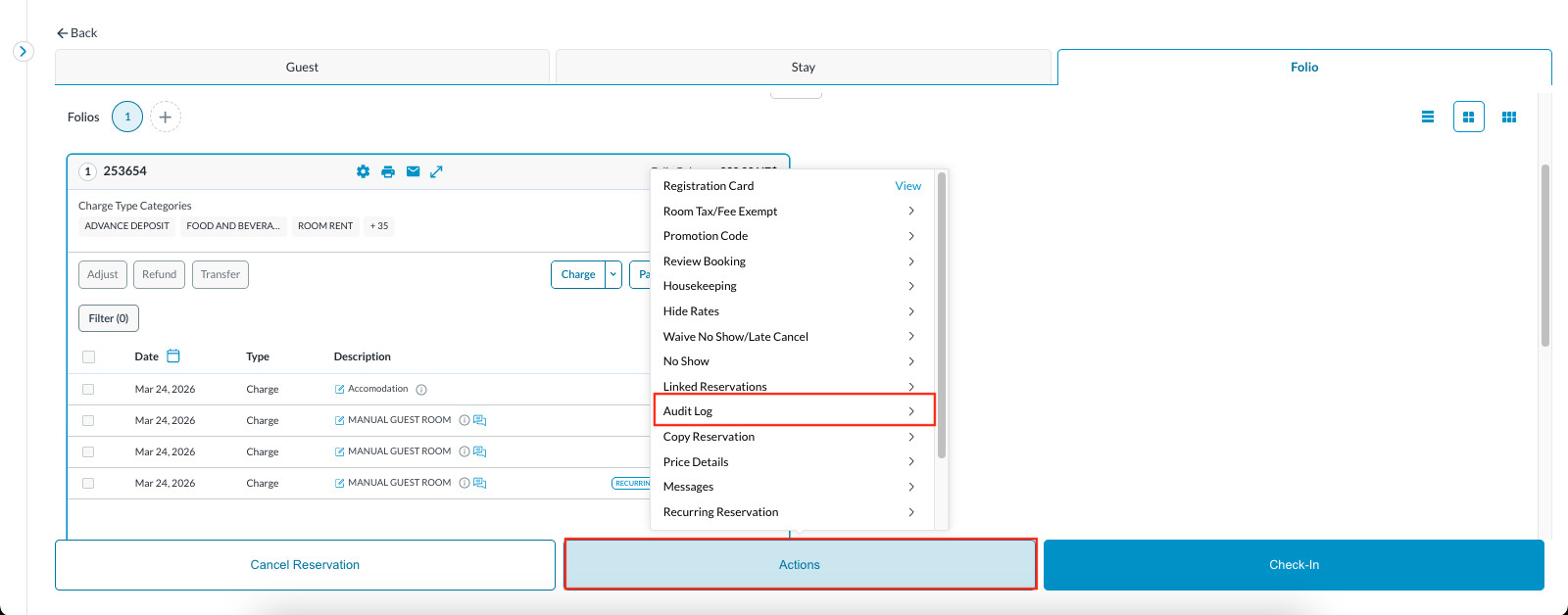Switch to list view layout
This screenshot has height=615, width=1568.
[x=1428, y=117]
